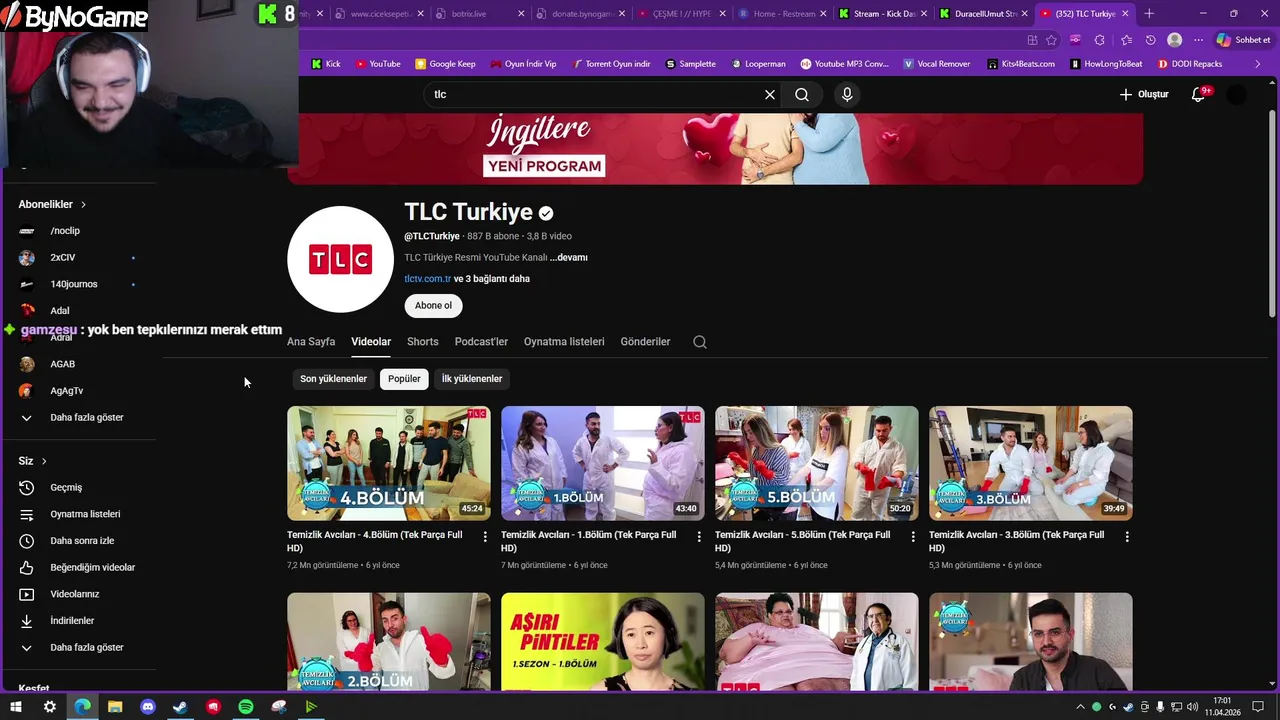
Task: Switch to the Podcast'ler channel tab
Action: [481, 342]
